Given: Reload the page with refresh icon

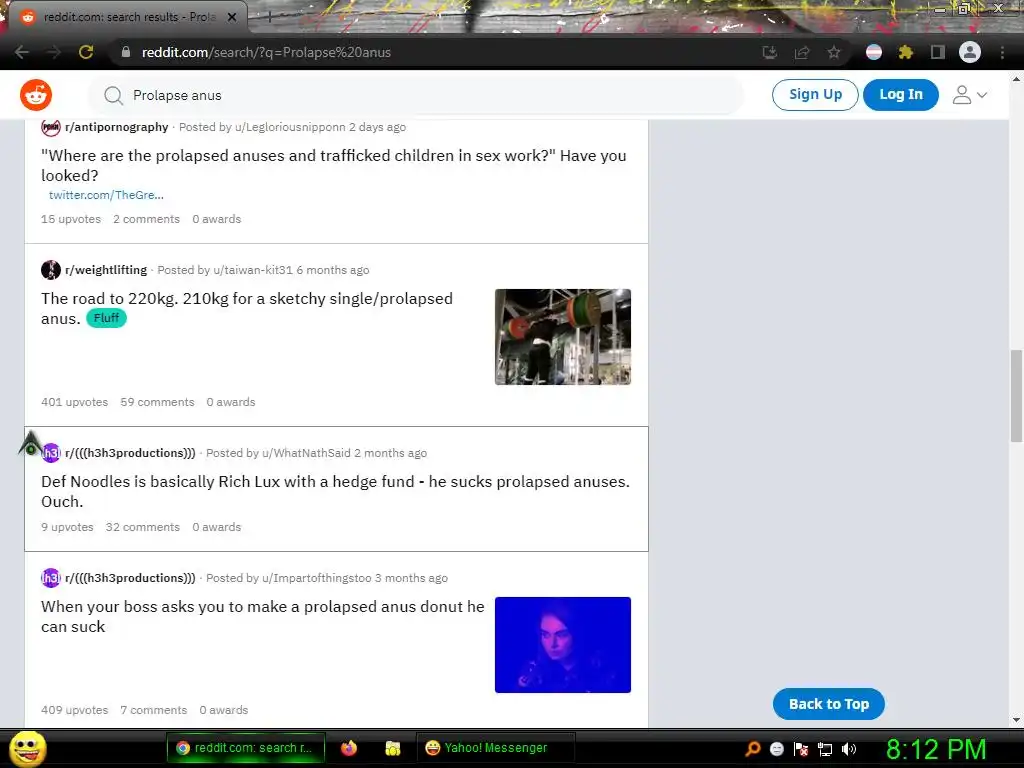Looking at the screenshot, I should click(86, 52).
